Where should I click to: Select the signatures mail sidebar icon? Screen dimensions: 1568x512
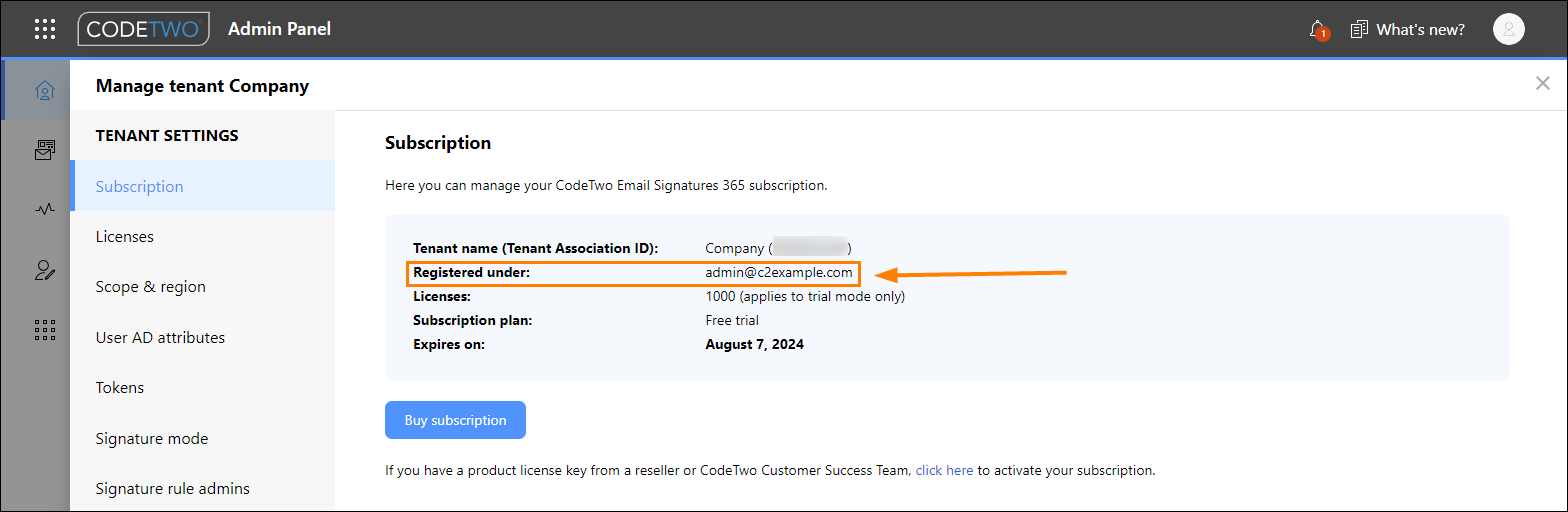44,151
